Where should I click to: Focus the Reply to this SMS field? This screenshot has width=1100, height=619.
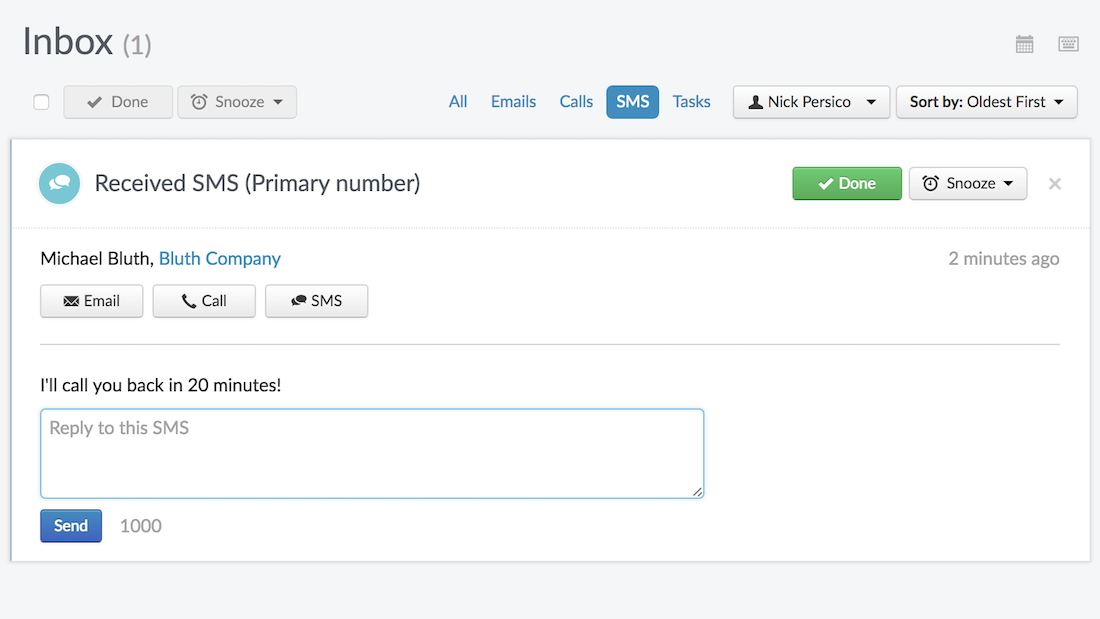point(372,453)
